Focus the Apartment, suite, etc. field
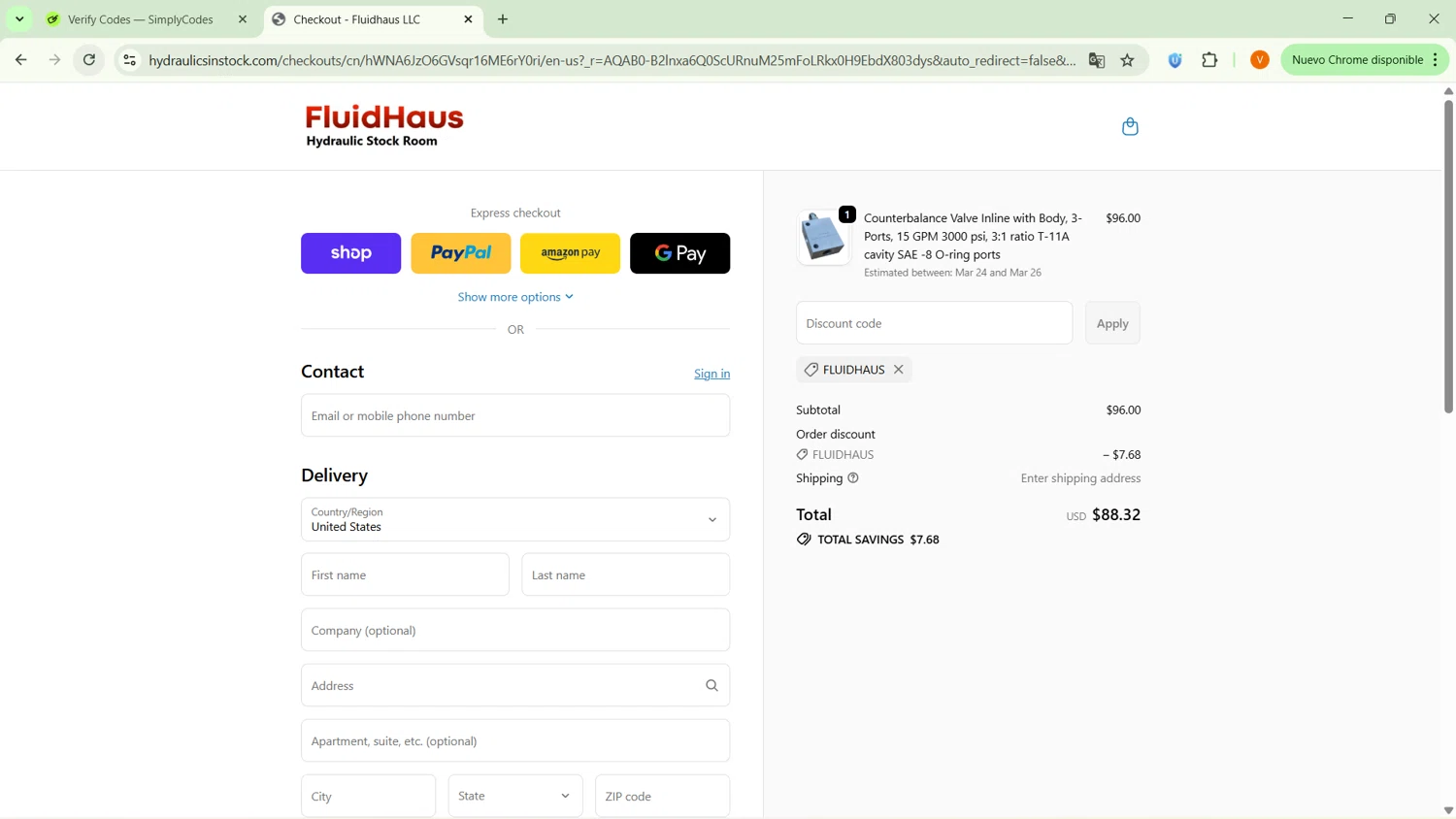Image resolution: width=1456 pixels, height=819 pixels. [x=515, y=740]
